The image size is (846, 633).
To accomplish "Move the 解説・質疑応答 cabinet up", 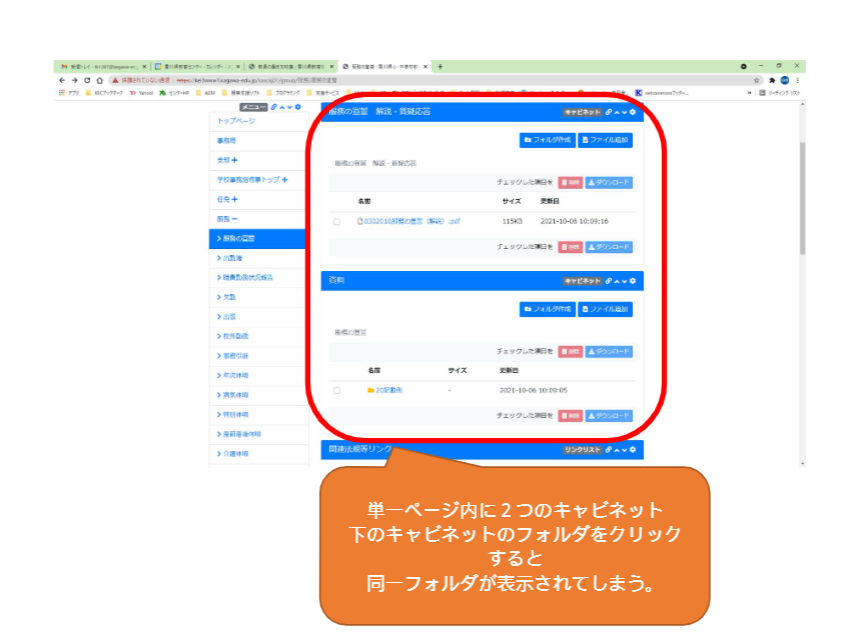I will tap(617, 112).
